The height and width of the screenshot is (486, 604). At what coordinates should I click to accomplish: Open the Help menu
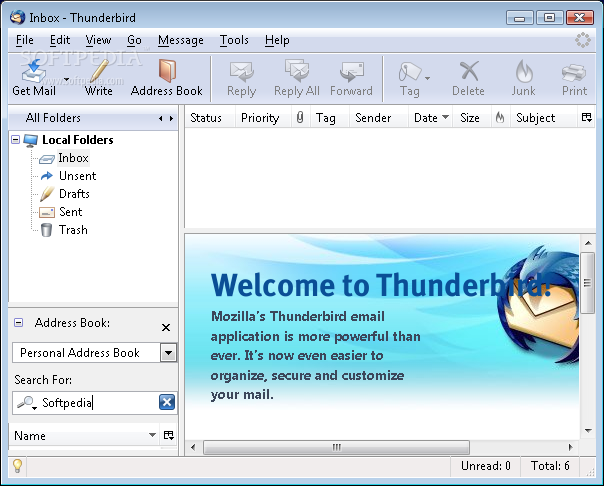click(x=277, y=40)
